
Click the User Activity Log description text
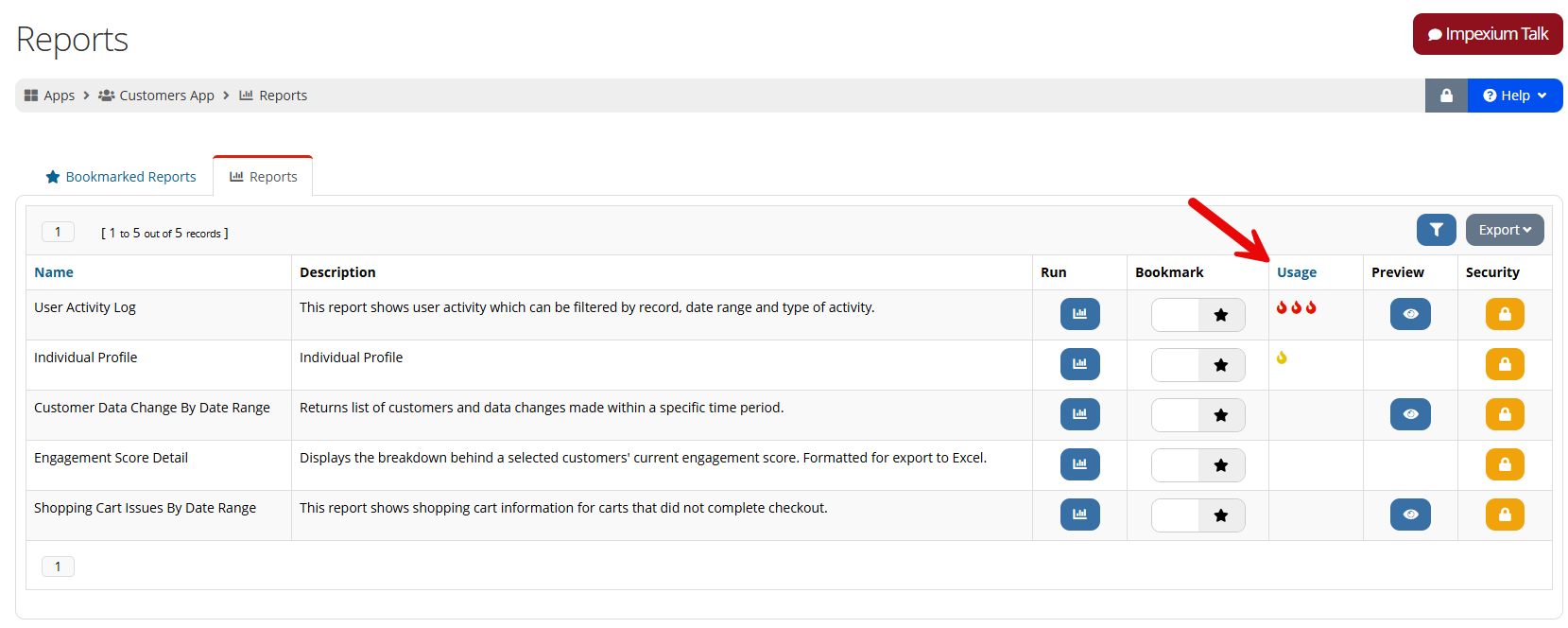(x=587, y=307)
